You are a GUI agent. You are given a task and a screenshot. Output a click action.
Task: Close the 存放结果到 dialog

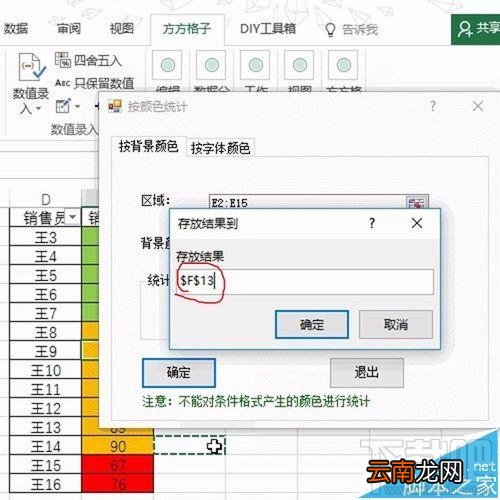click(417, 223)
